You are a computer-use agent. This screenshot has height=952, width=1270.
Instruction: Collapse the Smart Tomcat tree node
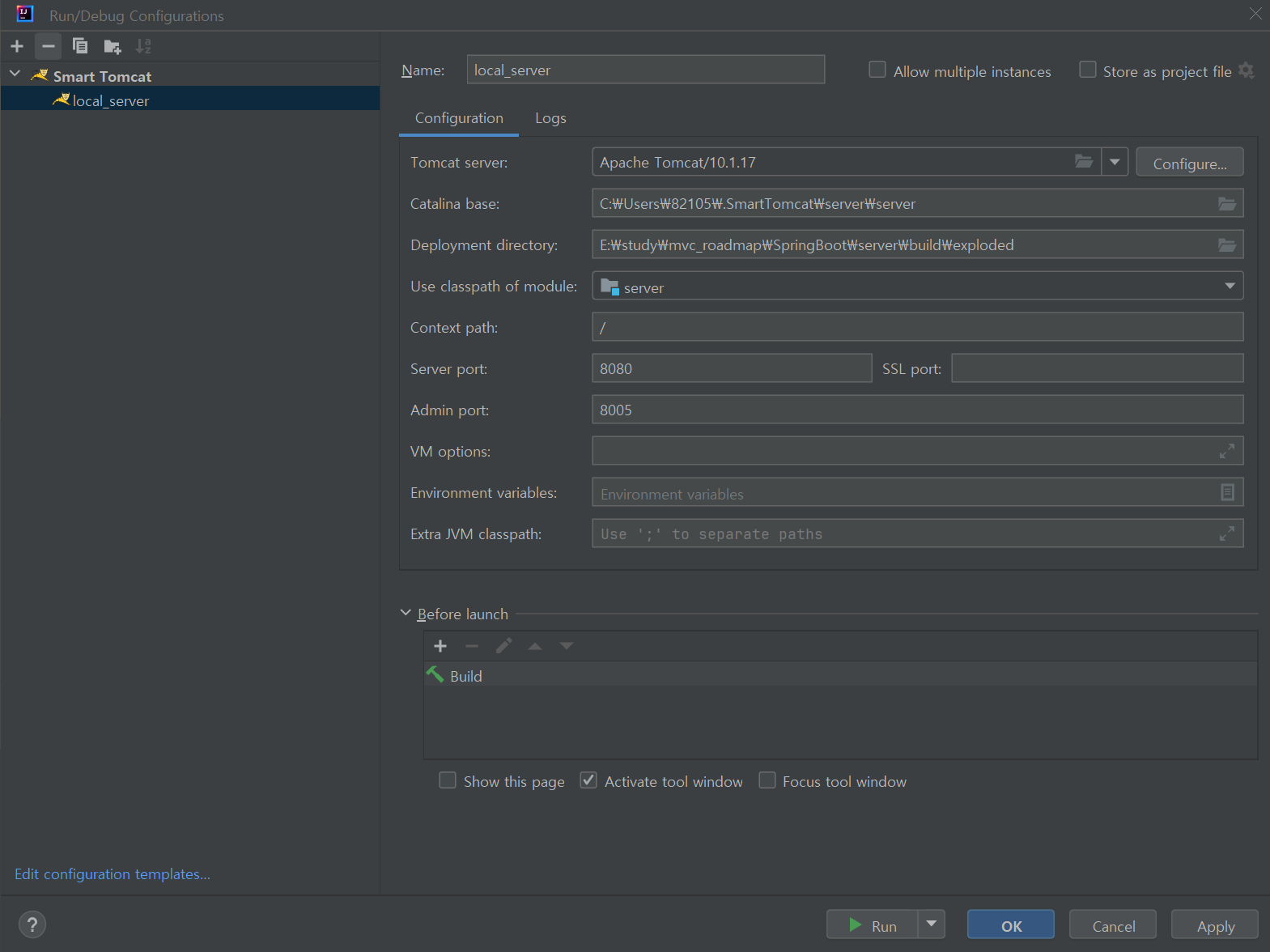15,74
